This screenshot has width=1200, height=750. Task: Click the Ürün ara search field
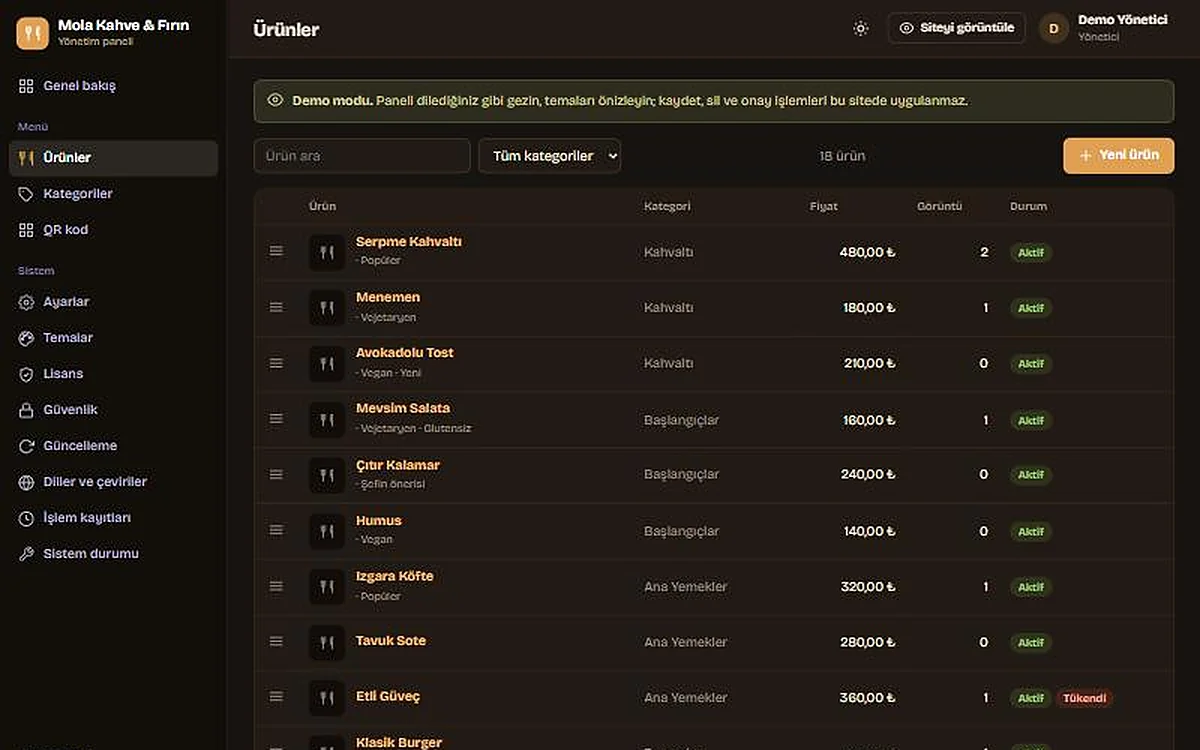[362, 156]
